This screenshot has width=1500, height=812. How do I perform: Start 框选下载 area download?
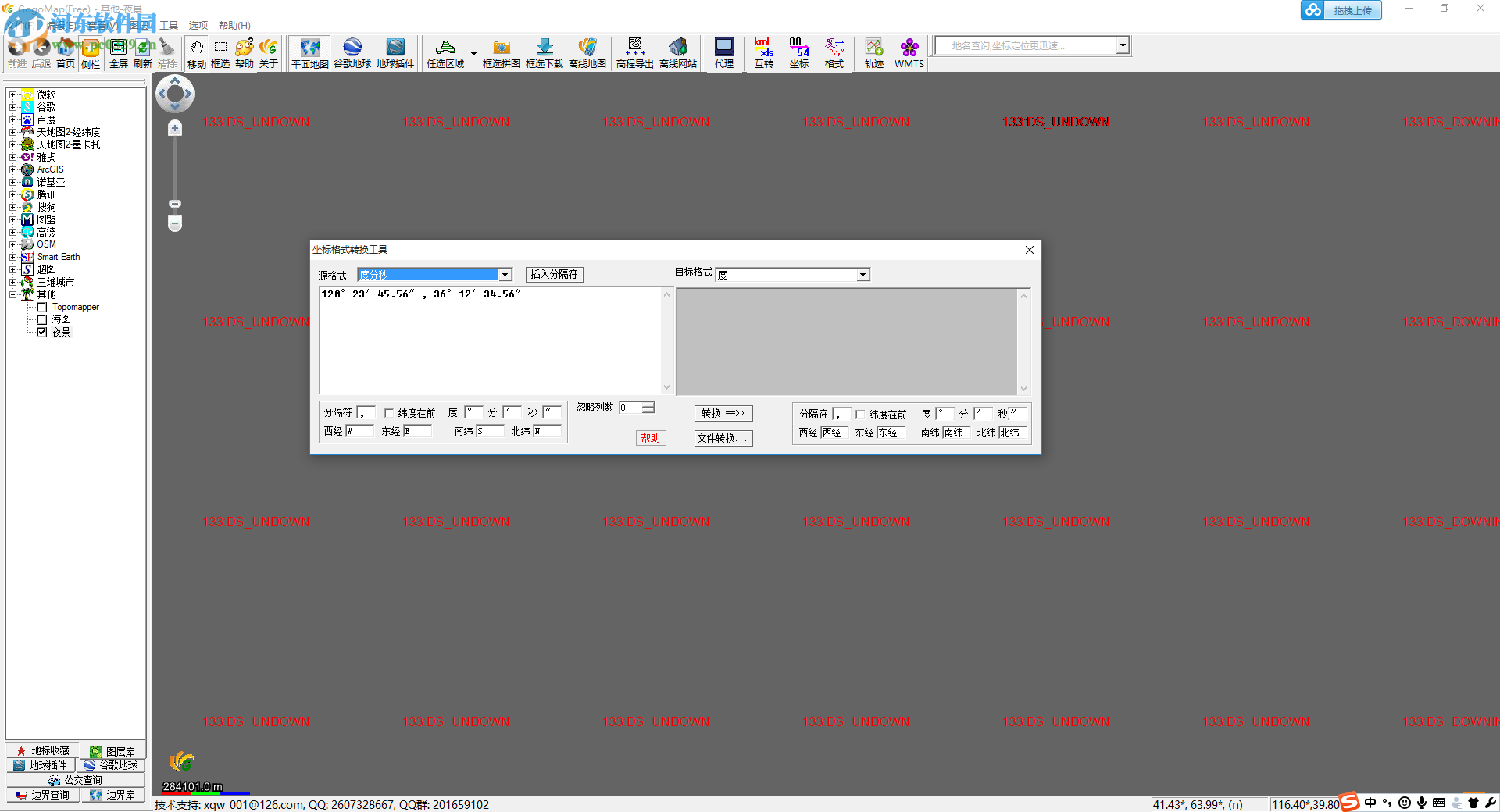545,54
